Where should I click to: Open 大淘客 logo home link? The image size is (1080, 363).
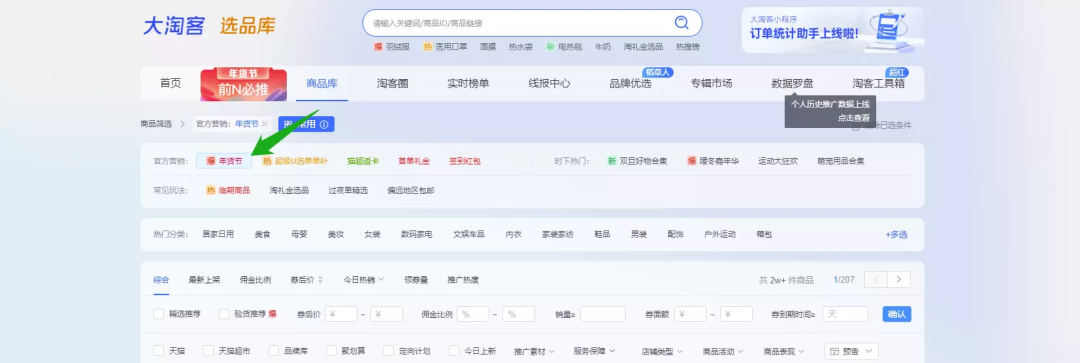click(x=174, y=25)
